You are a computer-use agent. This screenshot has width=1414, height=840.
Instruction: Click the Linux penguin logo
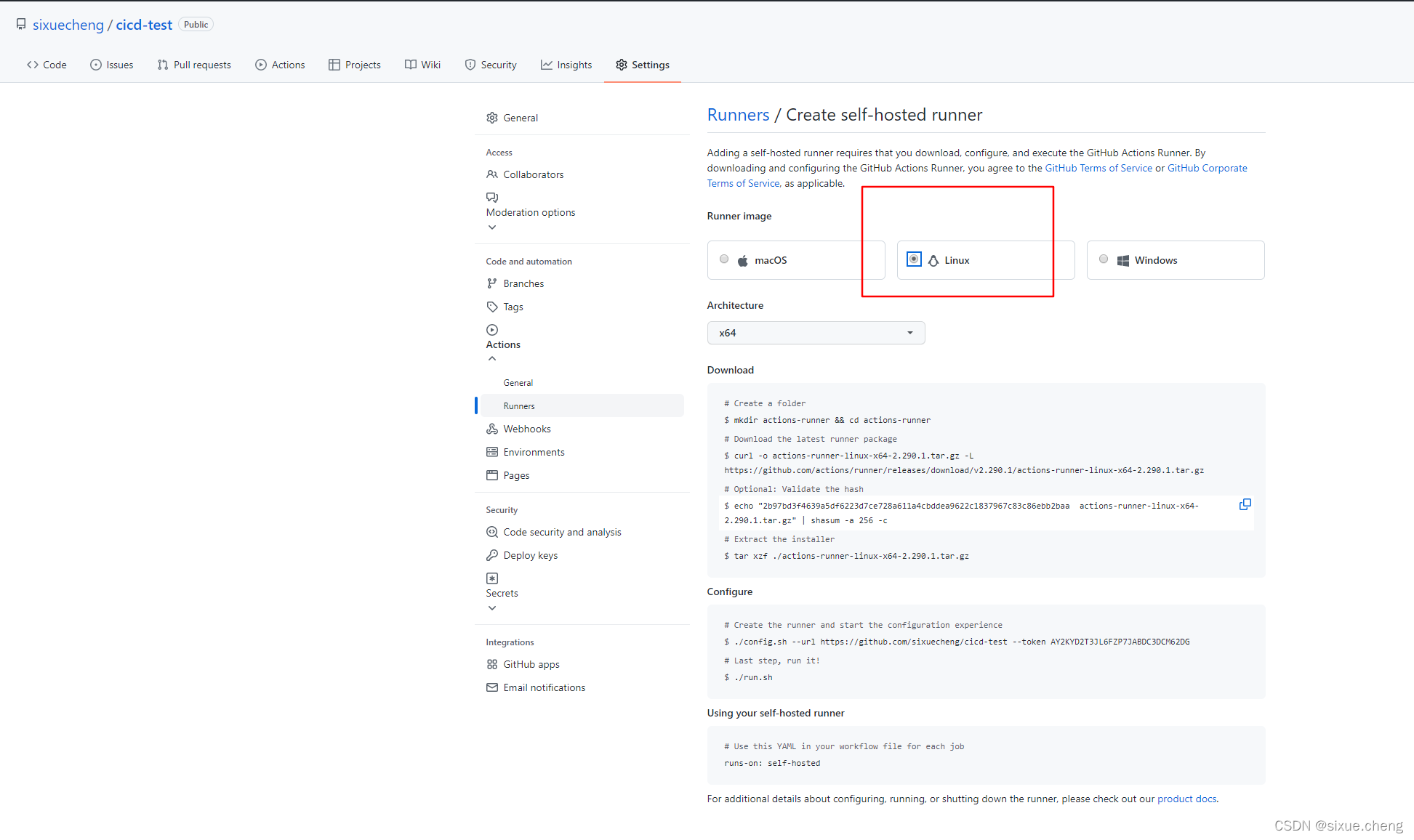(933, 260)
